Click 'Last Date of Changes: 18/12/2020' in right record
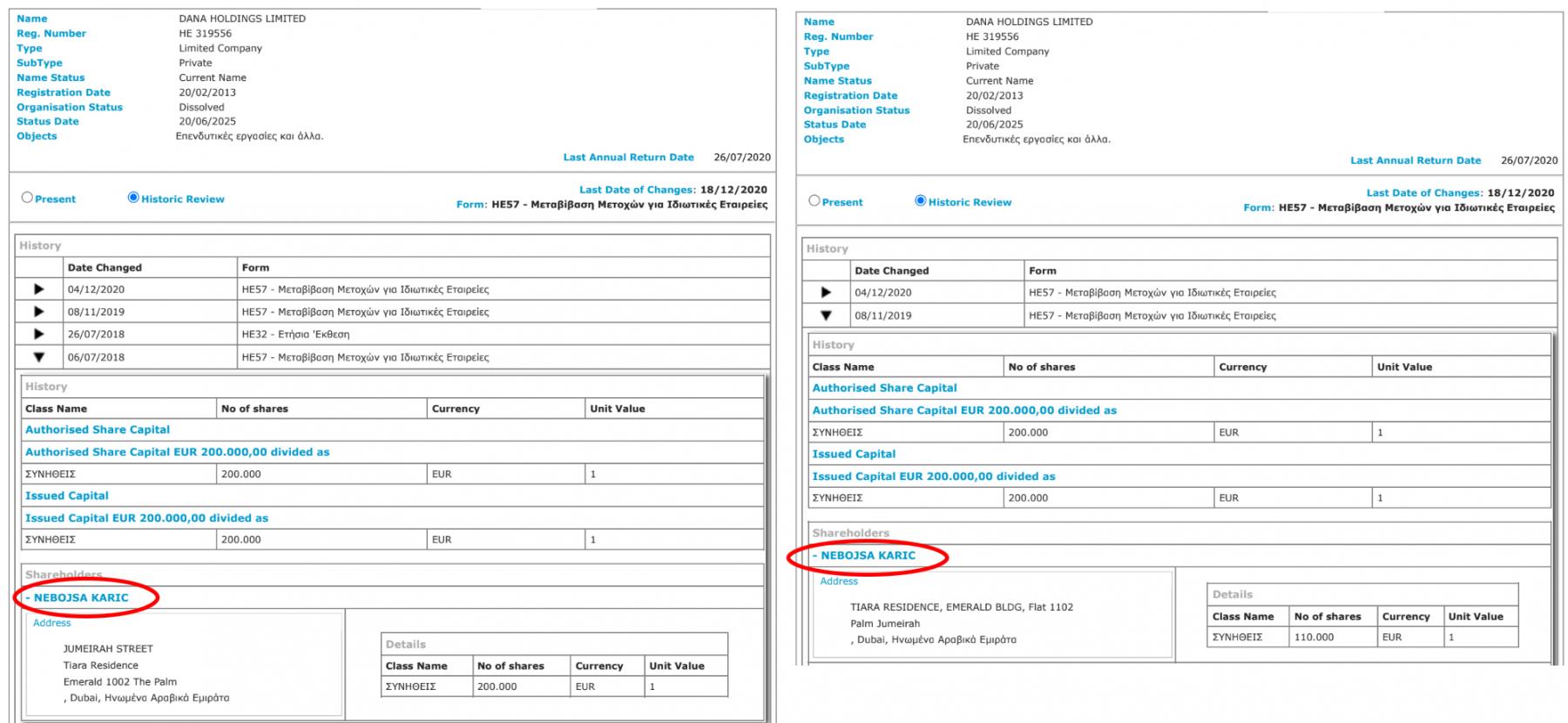Viewport: 1568px width, 723px height. point(1460,193)
